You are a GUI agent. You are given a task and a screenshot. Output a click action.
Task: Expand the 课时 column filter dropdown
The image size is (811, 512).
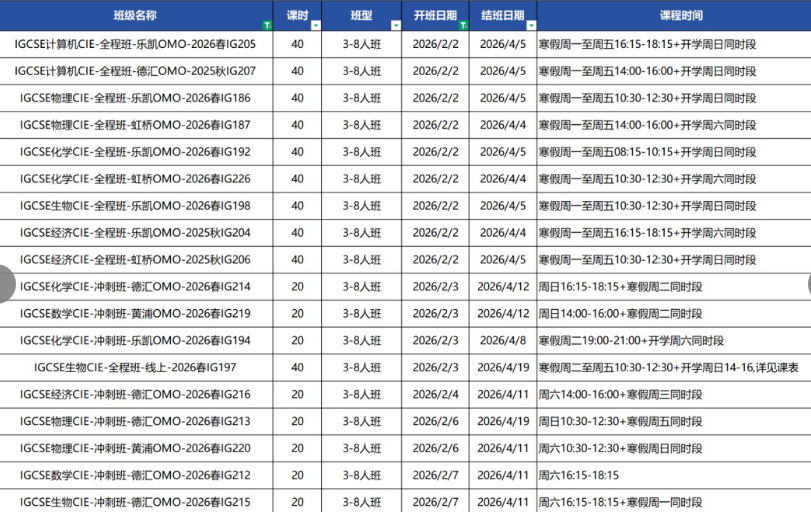(316, 25)
